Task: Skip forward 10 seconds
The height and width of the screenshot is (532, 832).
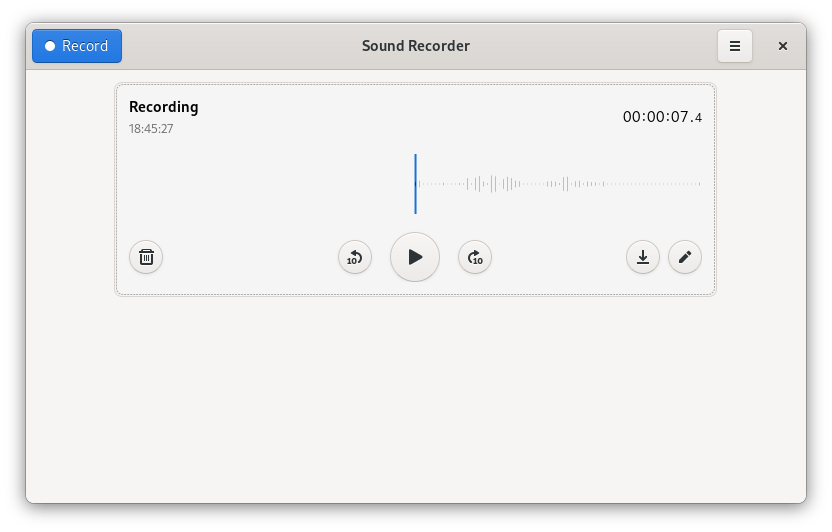Action: click(x=475, y=257)
